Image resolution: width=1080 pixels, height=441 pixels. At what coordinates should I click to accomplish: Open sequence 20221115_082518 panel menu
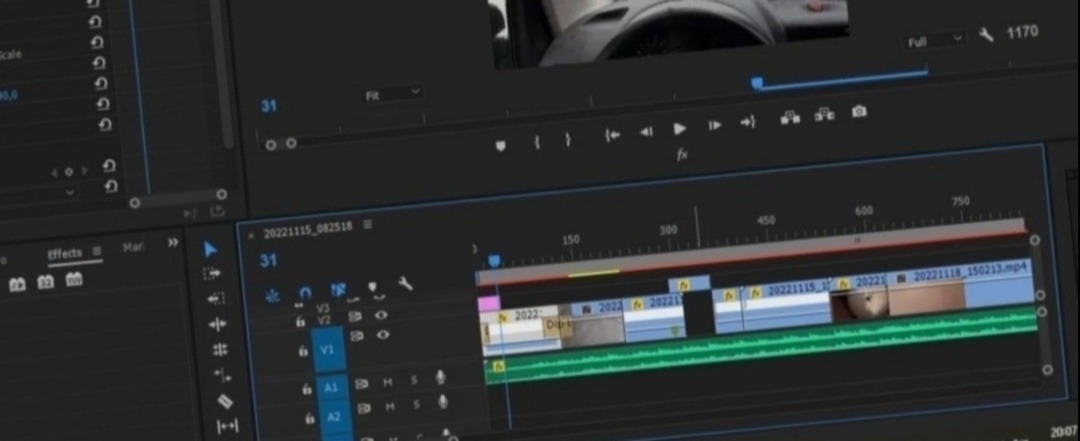368,224
